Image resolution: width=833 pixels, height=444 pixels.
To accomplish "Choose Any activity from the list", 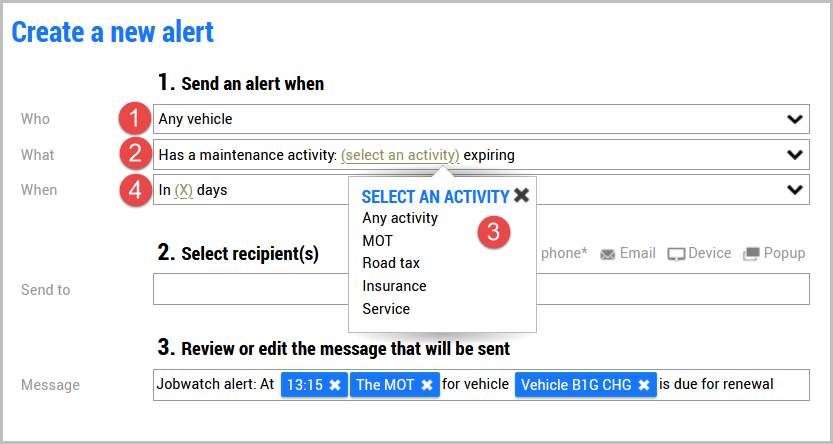I will (x=400, y=218).
